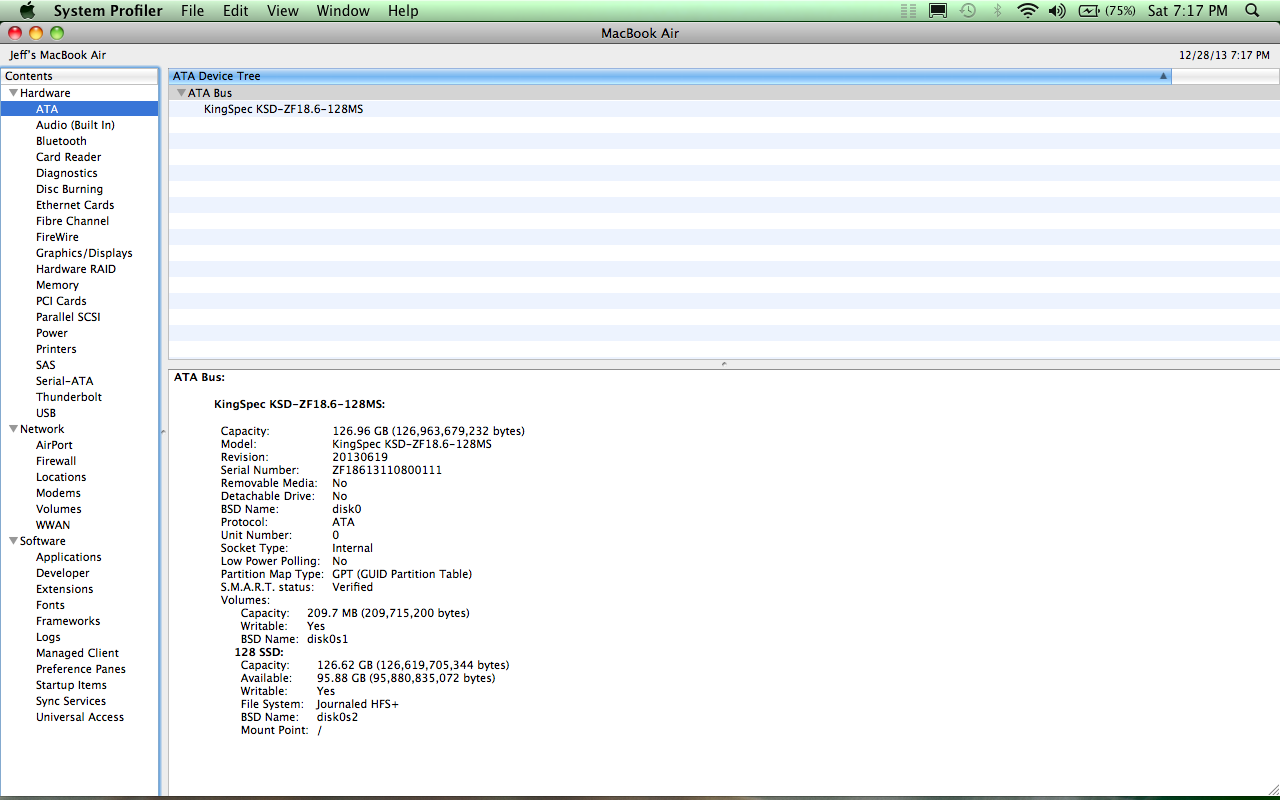Collapse the Network section triangle
The height and width of the screenshot is (800, 1280).
click(13, 429)
